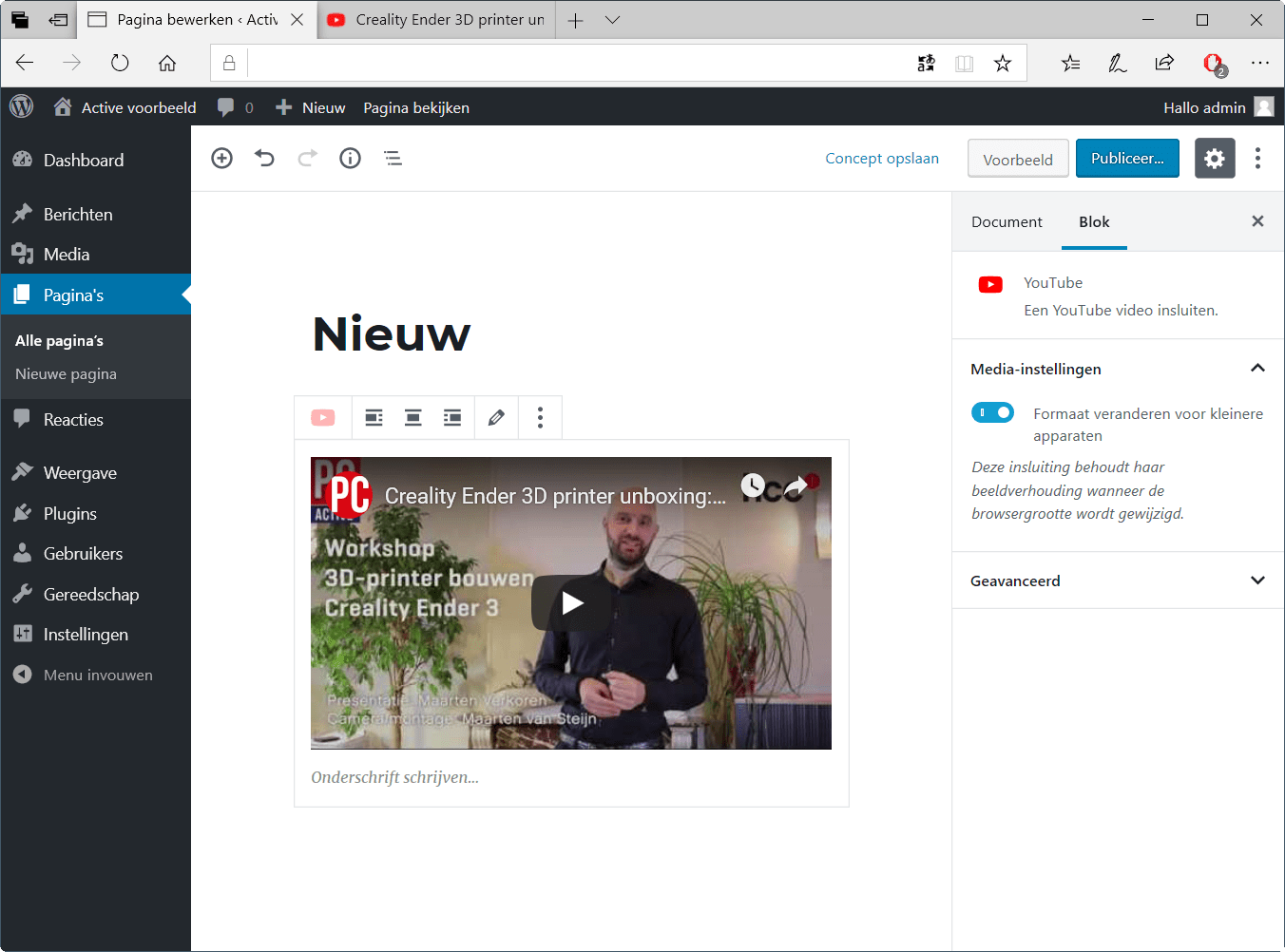Screen dimensions: 1285x952
Task: Open the content structure info icon
Action: pos(350,159)
